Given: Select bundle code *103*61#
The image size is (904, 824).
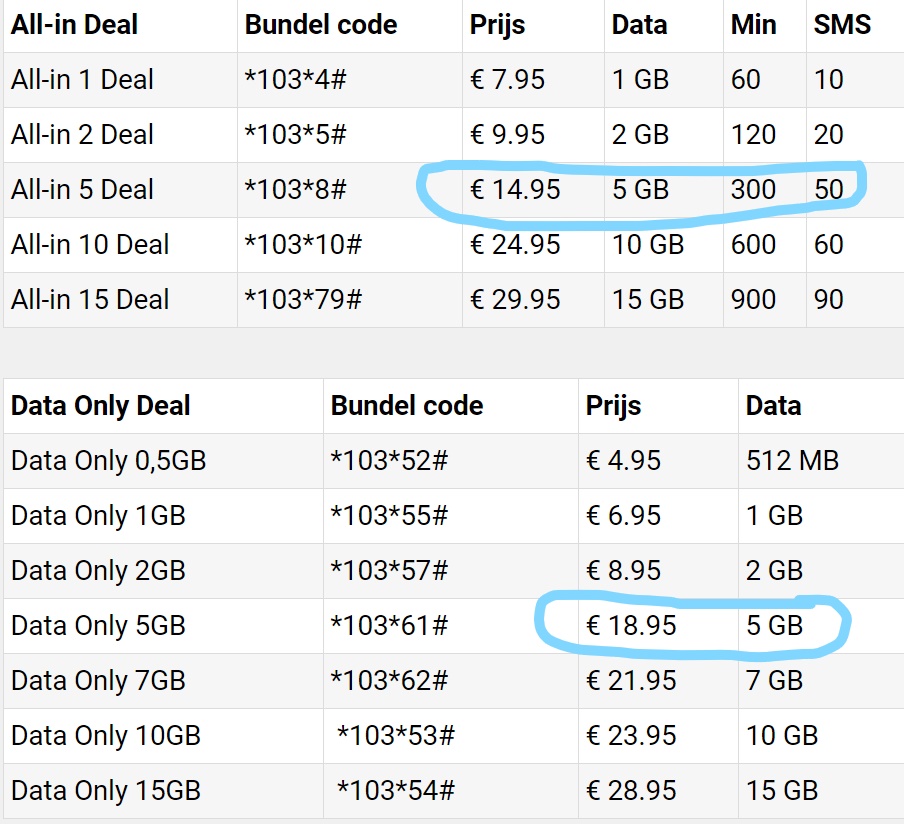Looking at the screenshot, I should [x=389, y=626].
